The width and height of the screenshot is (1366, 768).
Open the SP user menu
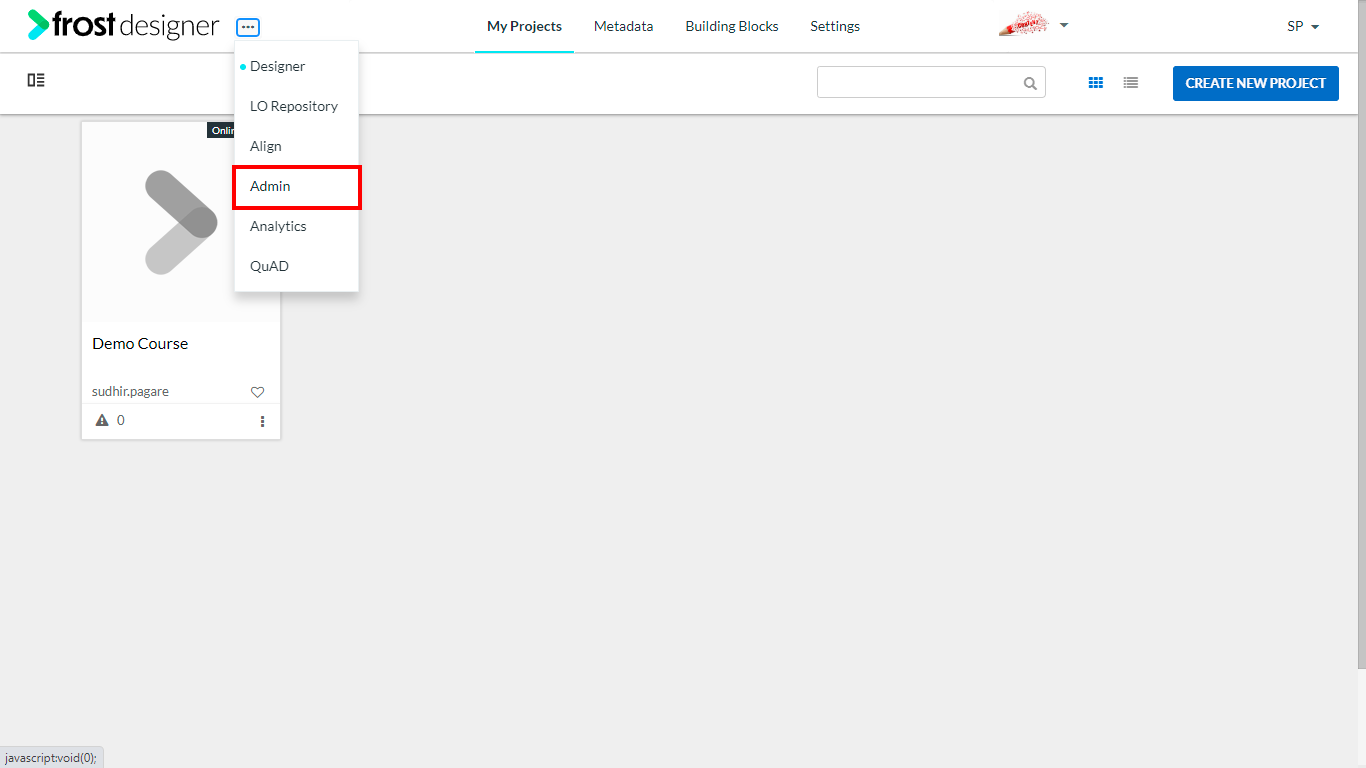coord(1303,27)
